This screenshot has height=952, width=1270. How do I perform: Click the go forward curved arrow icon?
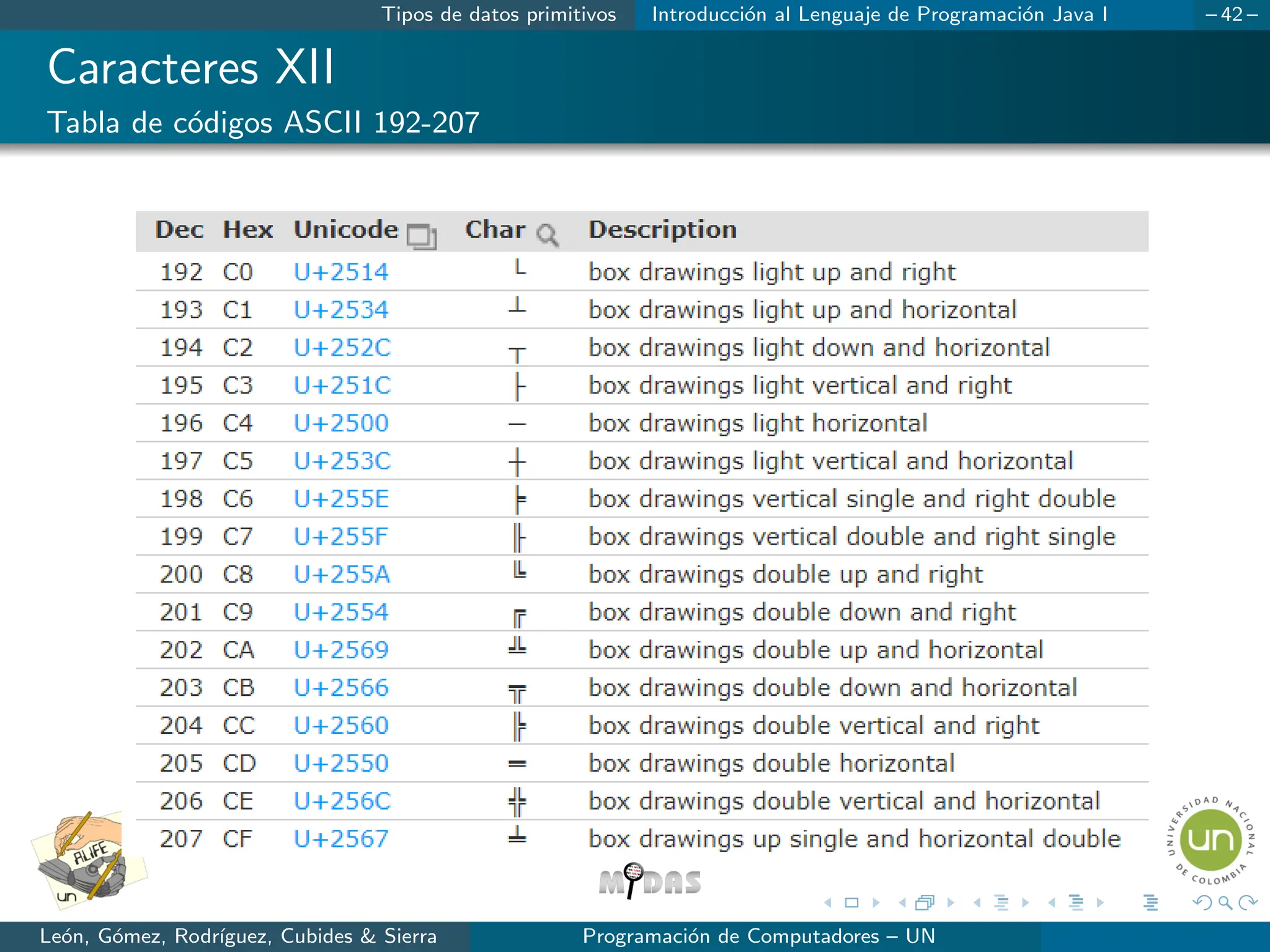(1248, 903)
